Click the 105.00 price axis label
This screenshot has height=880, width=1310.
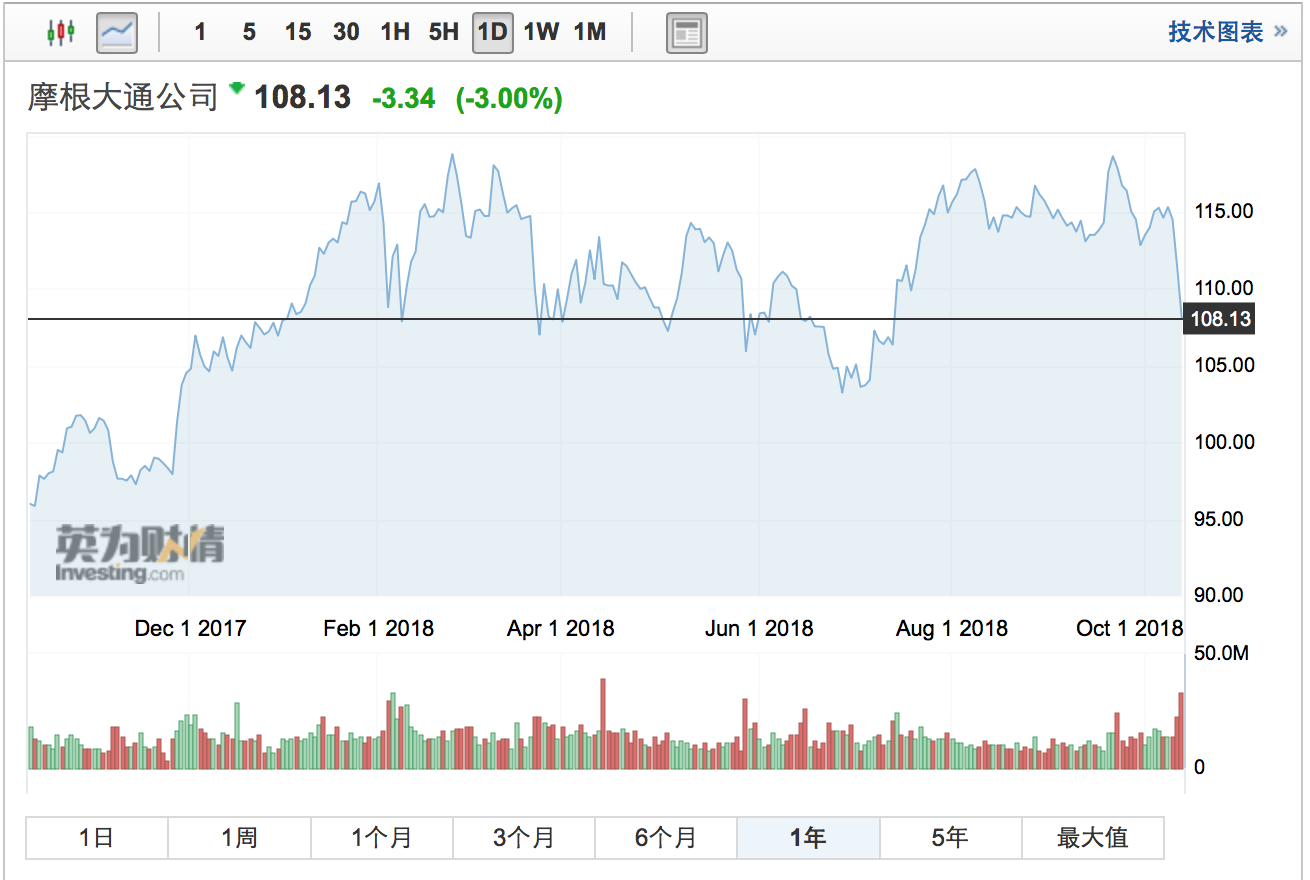coord(1225,365)
